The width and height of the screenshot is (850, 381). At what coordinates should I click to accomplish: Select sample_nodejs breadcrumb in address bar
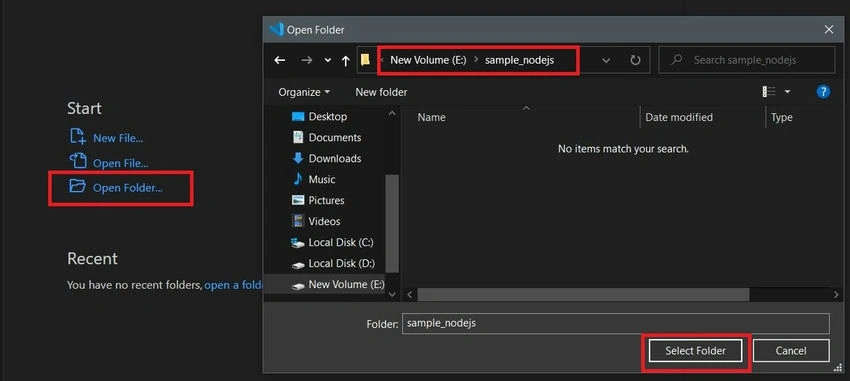[x=519, y=60]
